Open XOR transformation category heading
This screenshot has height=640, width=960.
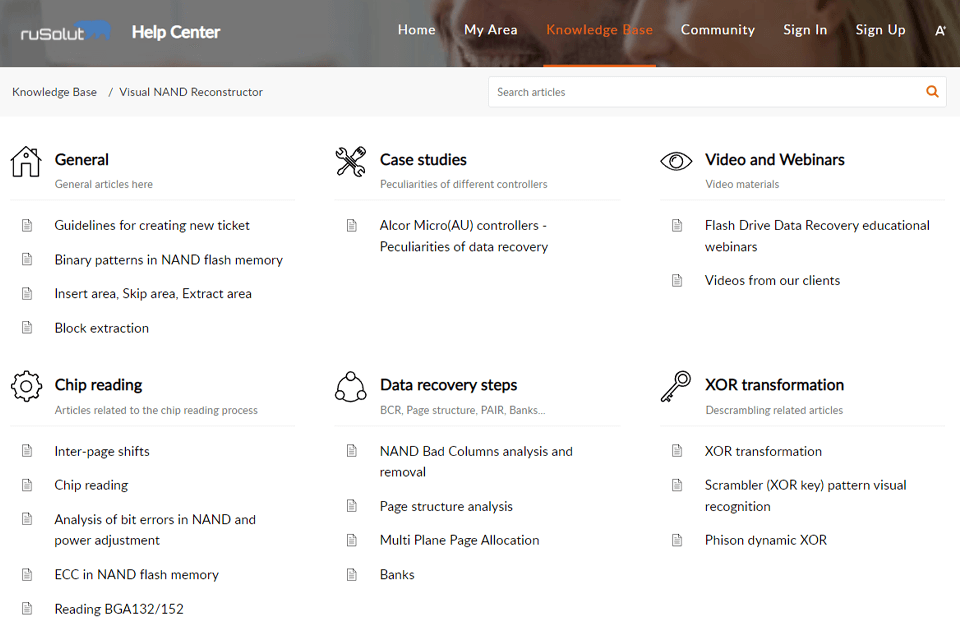(774, 385)
